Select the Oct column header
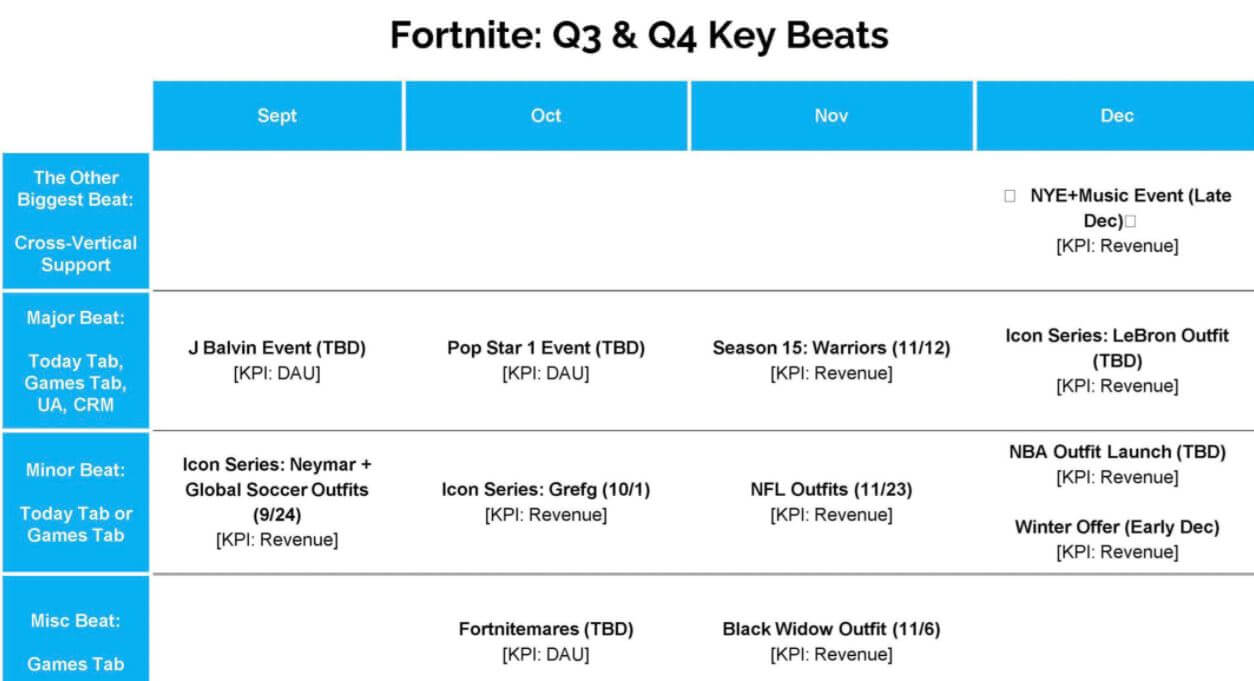This screenshot has height=681, width=1254. coord(546,116)
